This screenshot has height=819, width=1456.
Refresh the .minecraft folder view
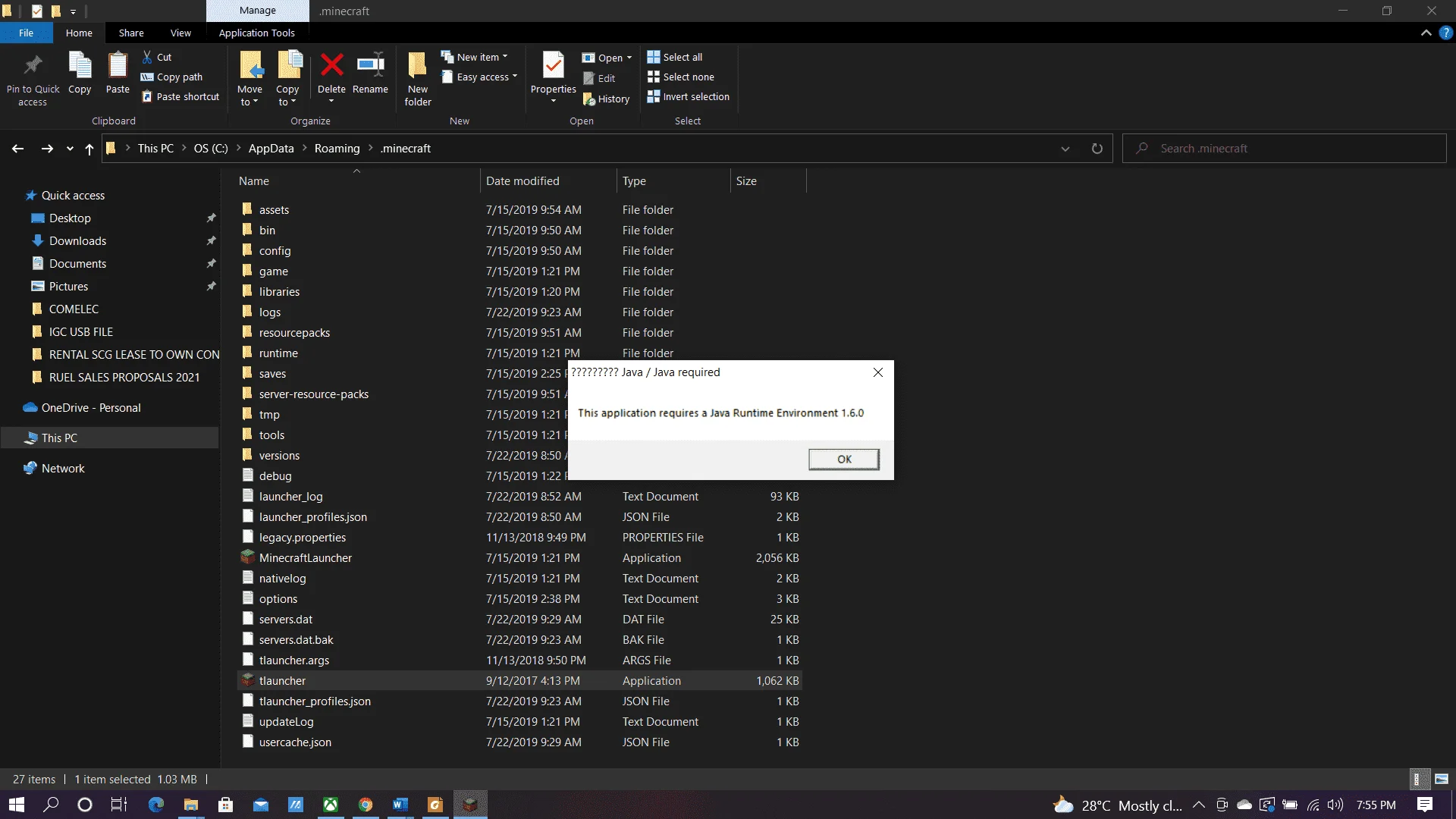[x=1097, y=149]
